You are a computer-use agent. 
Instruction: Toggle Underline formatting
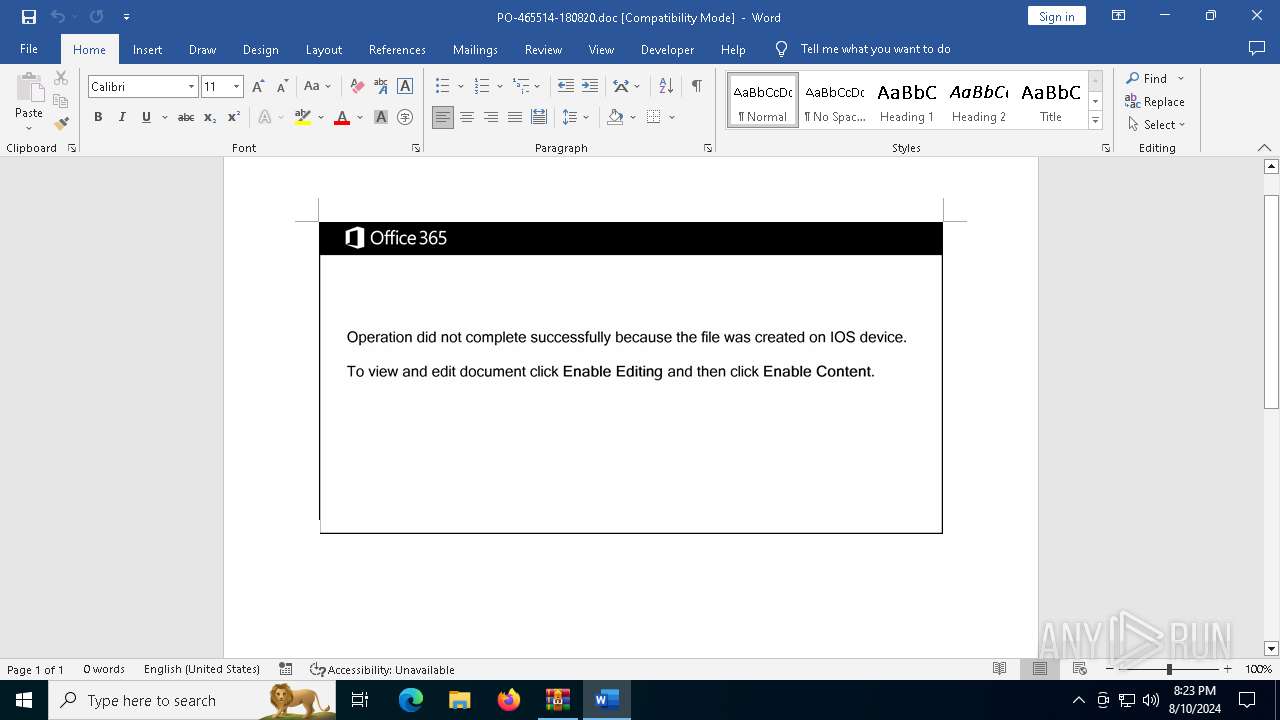[x=146, y=117]
